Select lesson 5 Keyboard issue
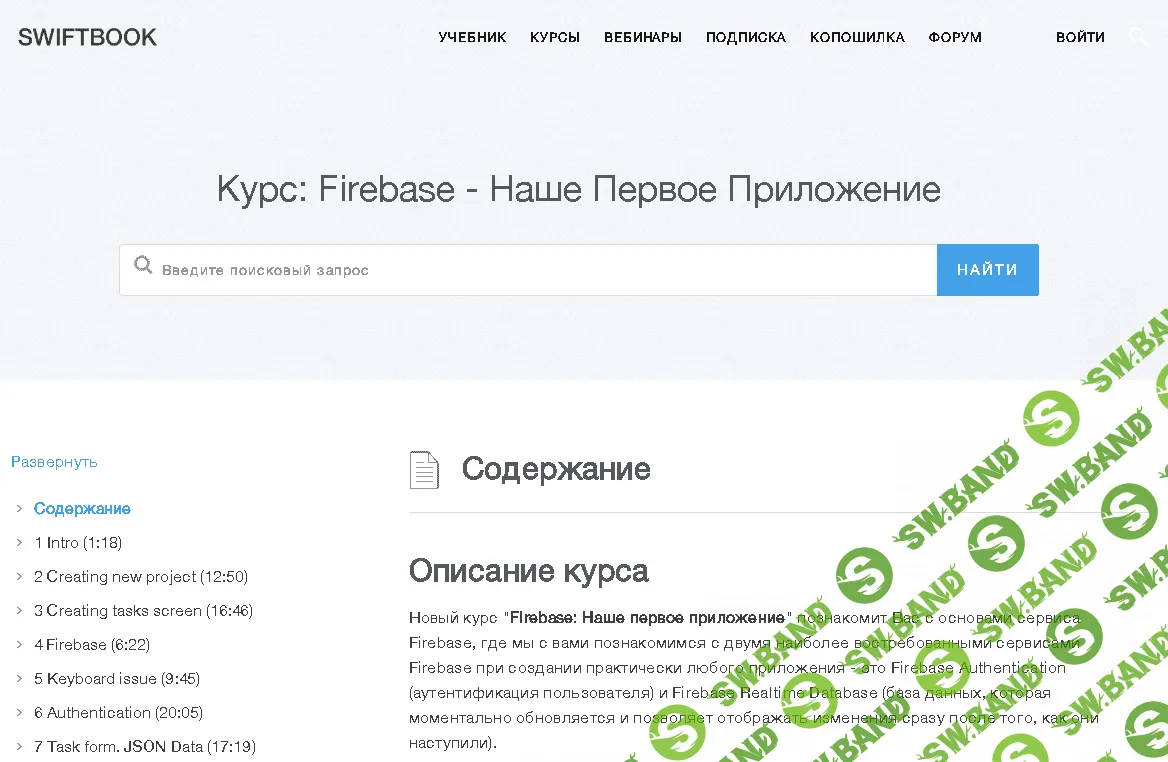 pyautogui.click(x=116, y=678)
